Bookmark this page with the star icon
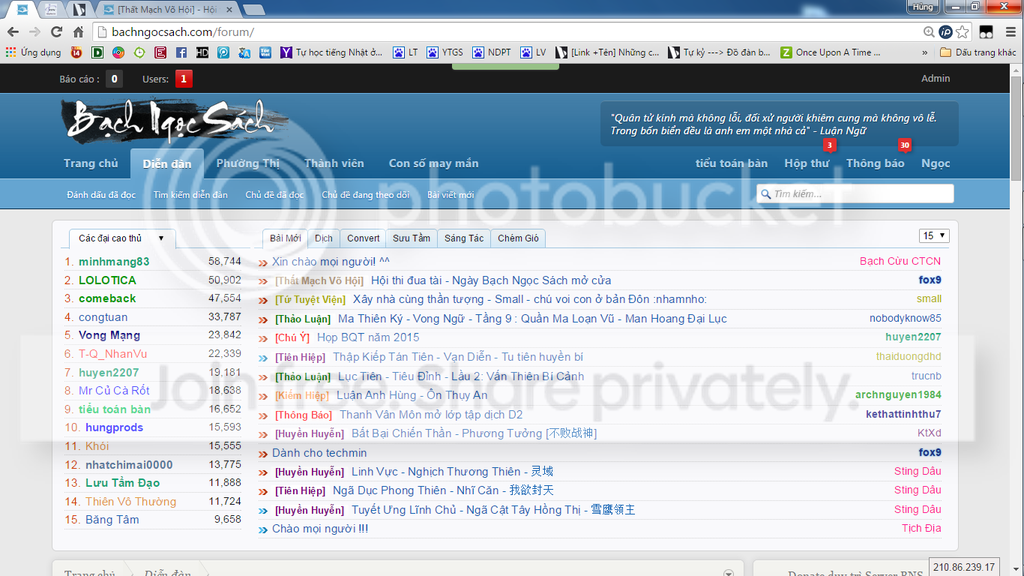 pos(963,32)
